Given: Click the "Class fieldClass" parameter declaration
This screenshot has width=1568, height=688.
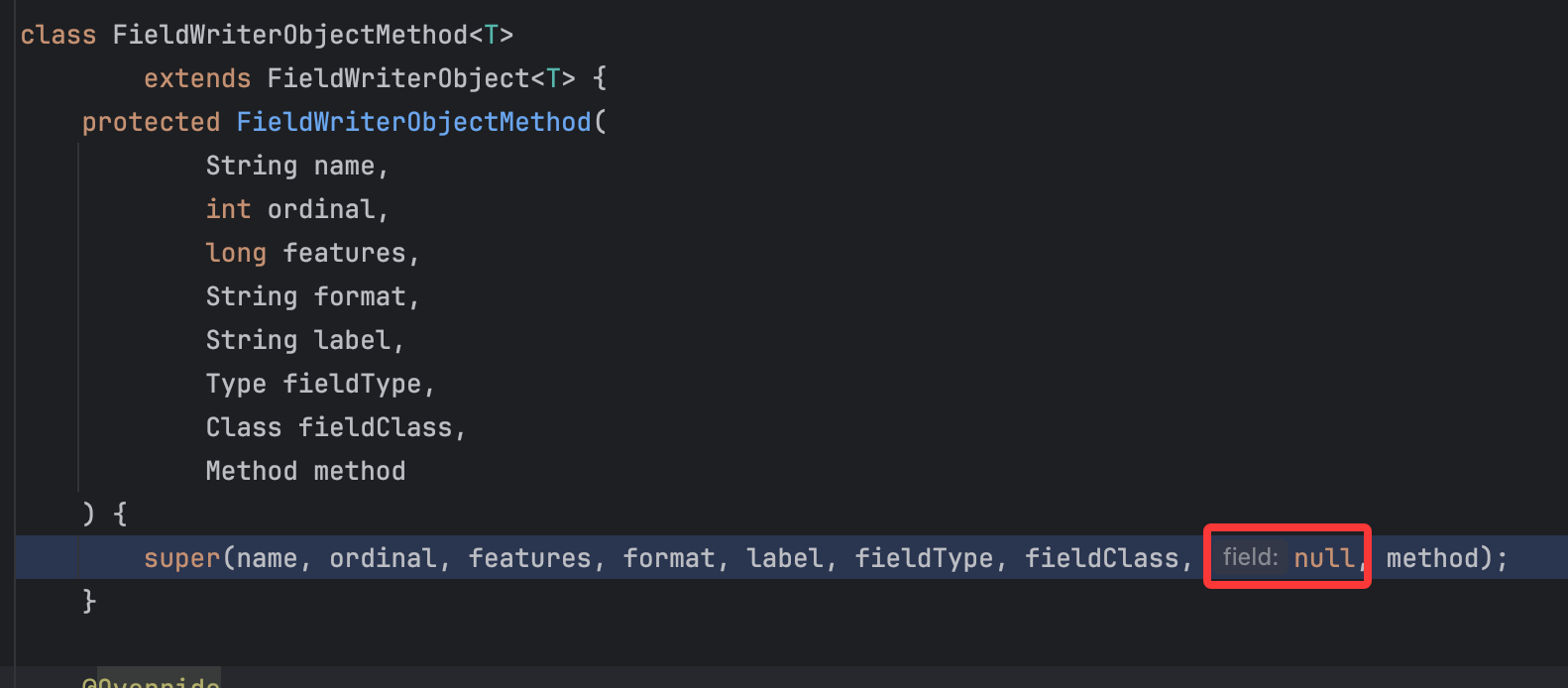Looking at the screenshot, I should pyautogui.click(x=334, y=427).
